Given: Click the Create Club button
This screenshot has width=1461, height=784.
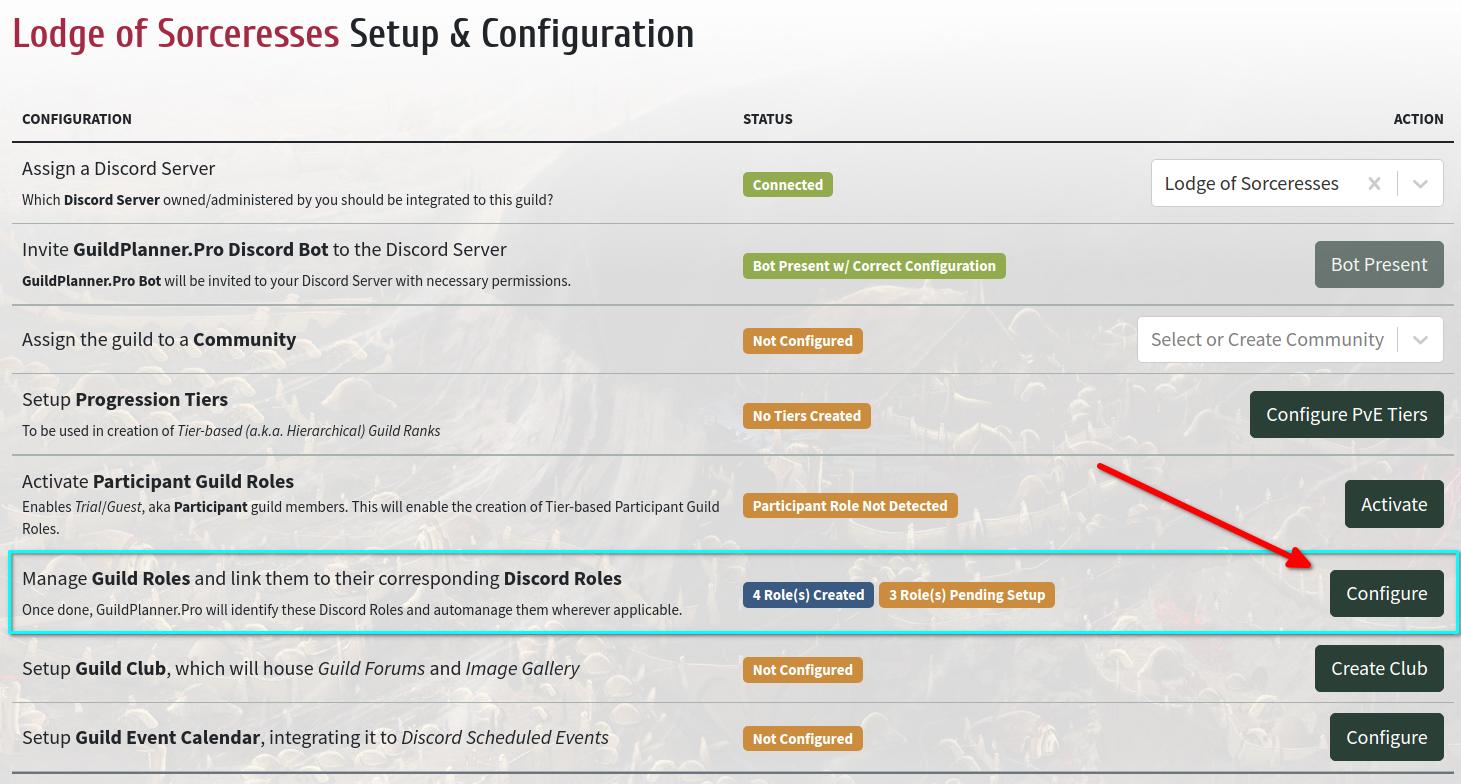Looking at the screenshot, I should (x=1379, y=668).
